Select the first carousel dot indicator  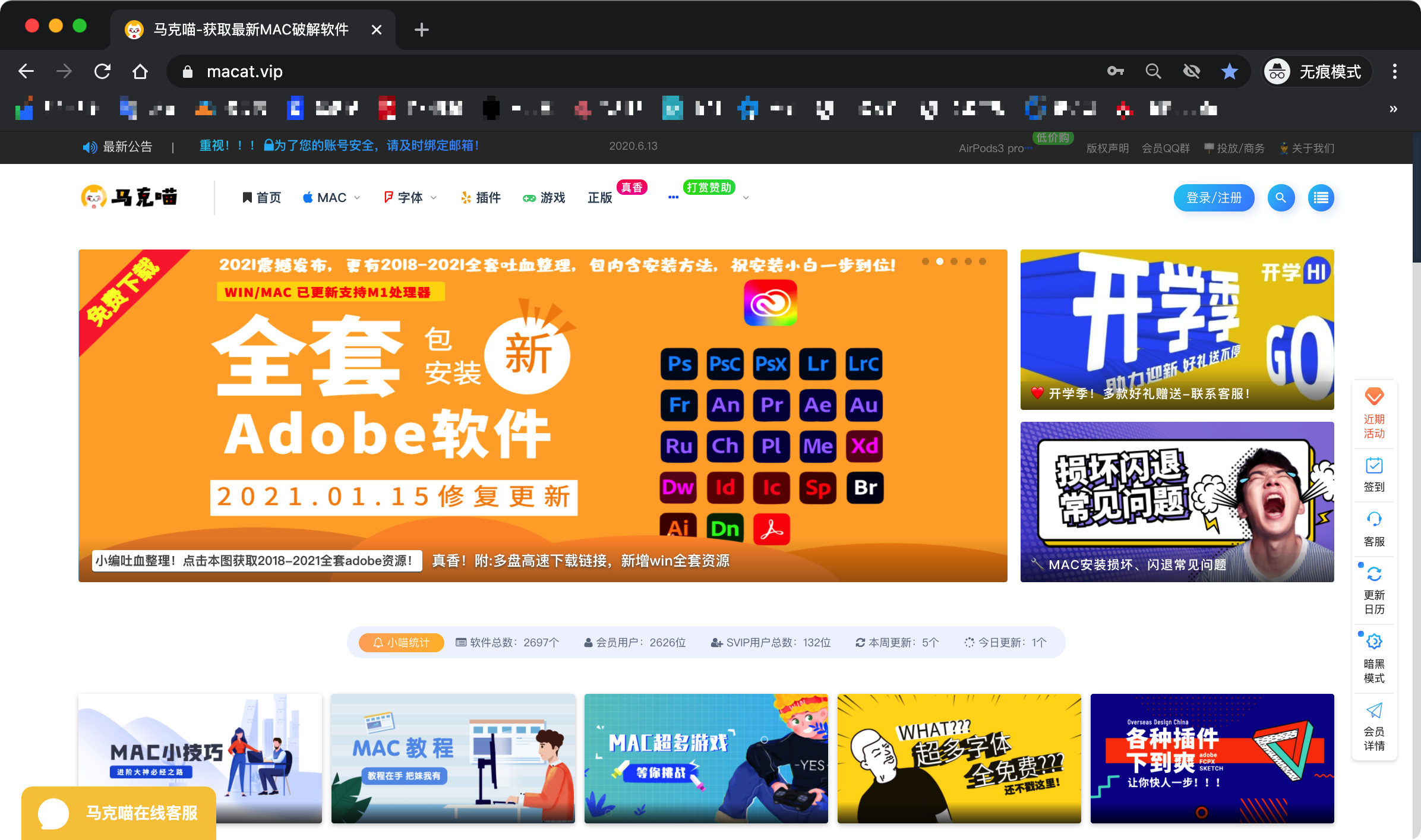point(926,261)
